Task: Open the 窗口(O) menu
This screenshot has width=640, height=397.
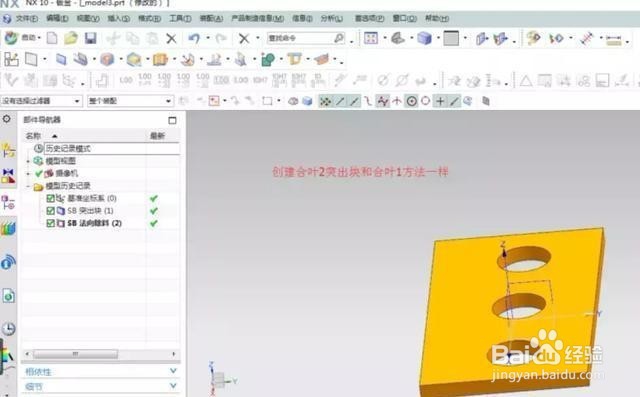Action: point(404,18)
